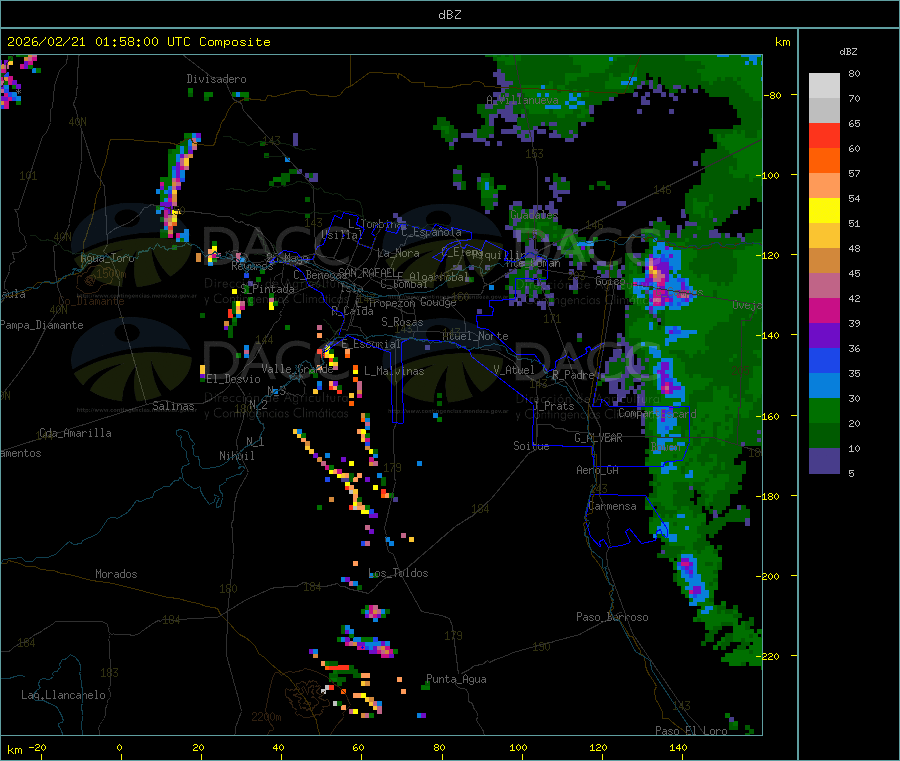Click the magenta 39–42 dBZ legend swatch

tap(824, 310)
